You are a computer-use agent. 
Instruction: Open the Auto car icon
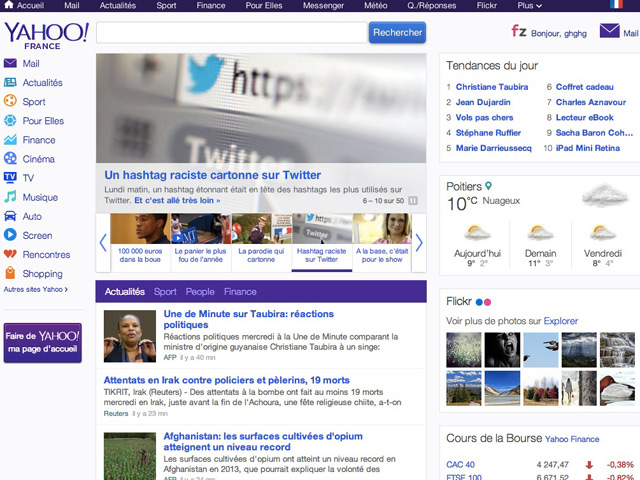[10, 216]
